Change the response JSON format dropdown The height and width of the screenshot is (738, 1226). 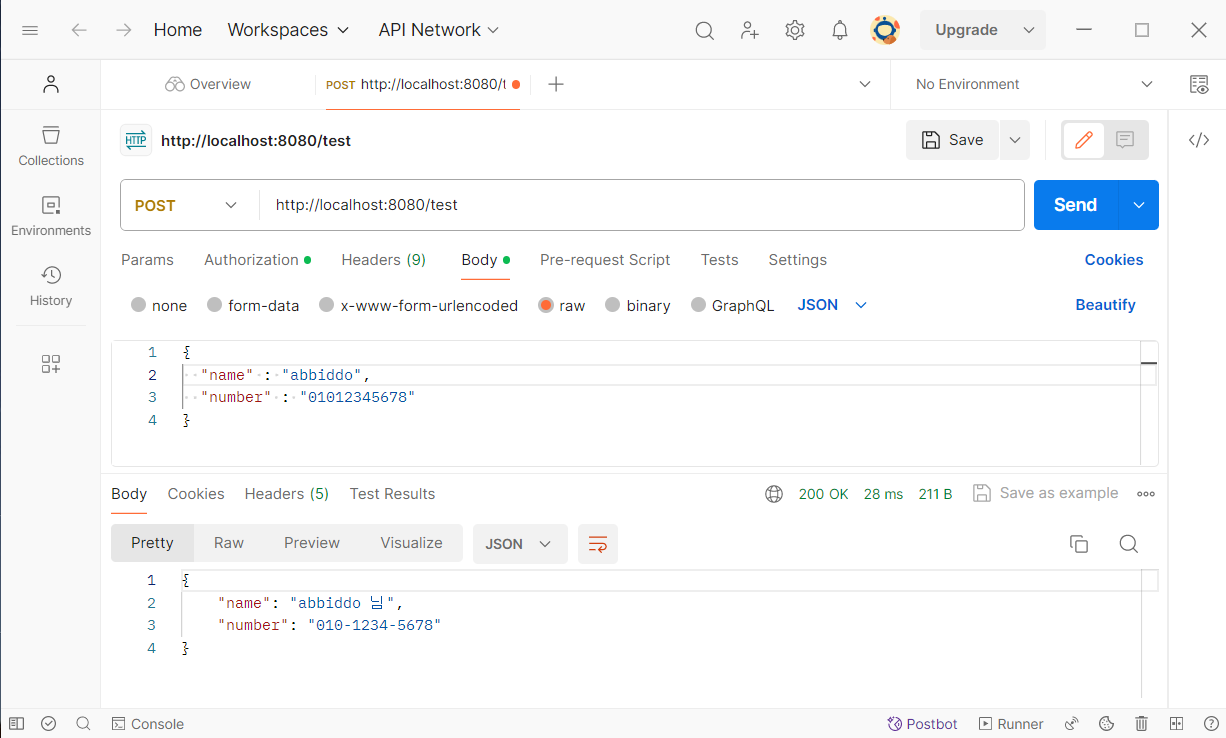(x=520, y=544)
